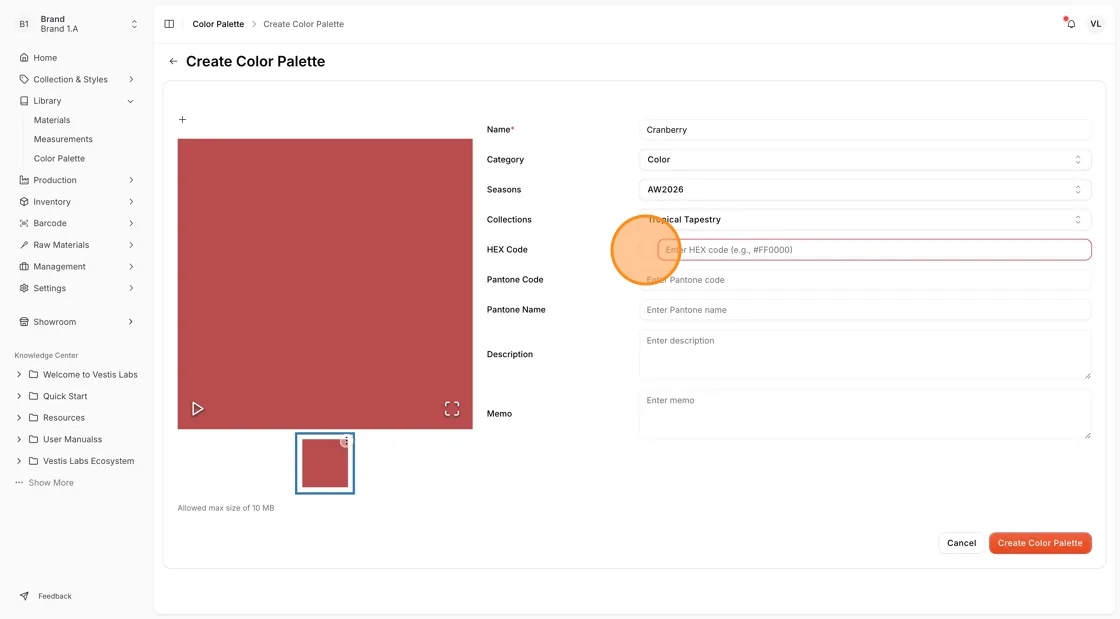
Task: Click Show More in Knowledge Center
Action: (51, 483)
